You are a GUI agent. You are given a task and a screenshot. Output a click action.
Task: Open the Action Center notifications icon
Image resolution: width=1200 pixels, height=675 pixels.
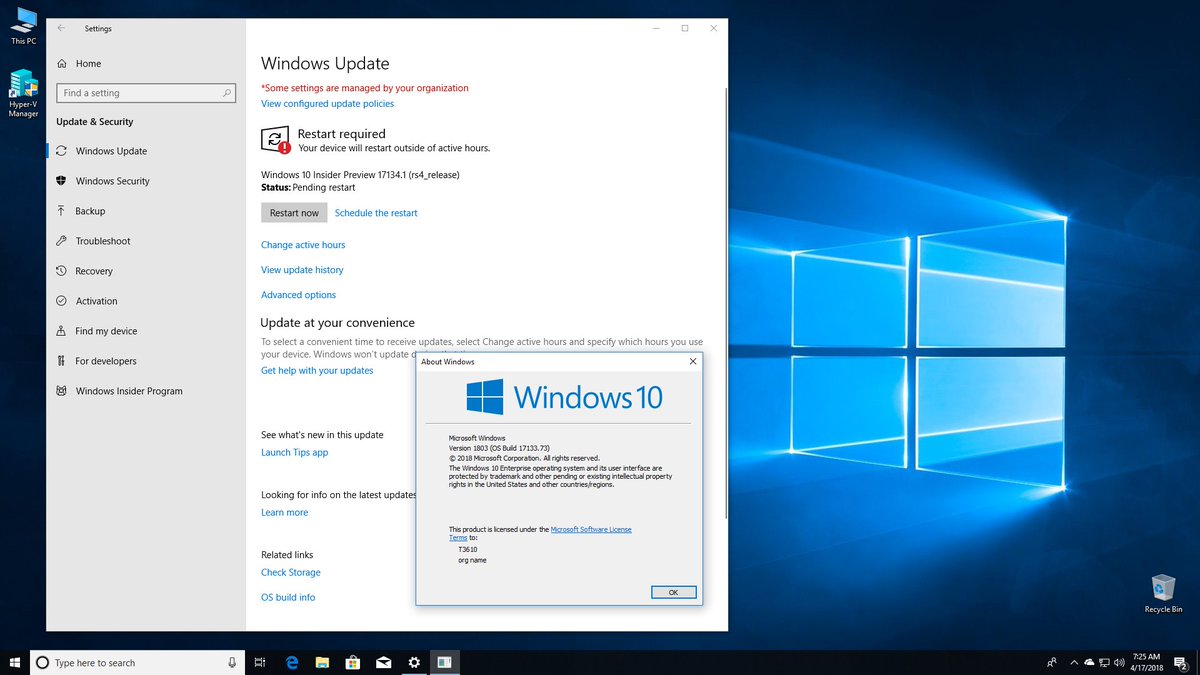[x=1182, y=662]
